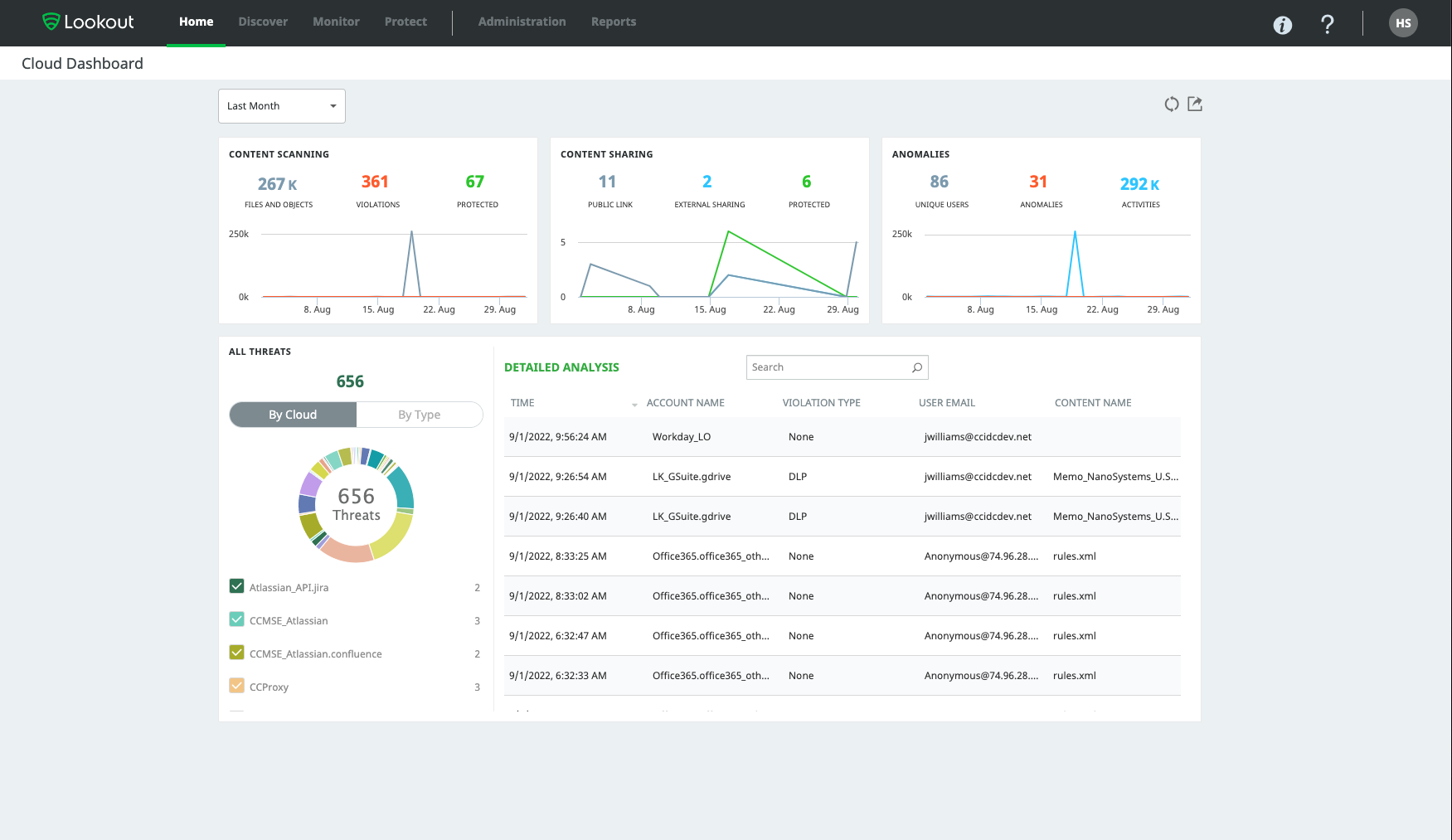1452x840 pixels.
Task: Open help via question mark icon
Action: click(x=1327, y=24)
